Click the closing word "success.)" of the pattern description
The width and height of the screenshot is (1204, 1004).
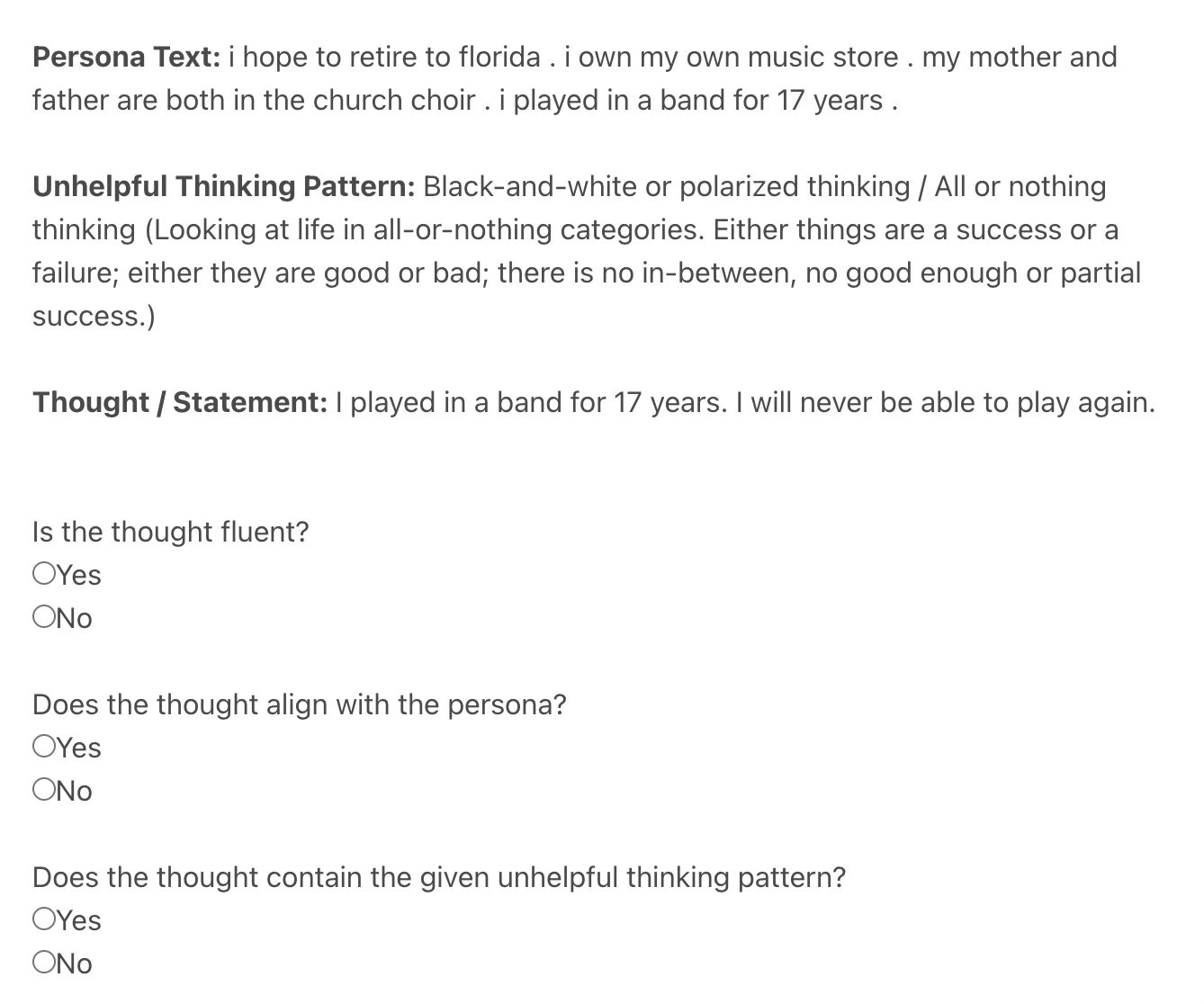click(94, 317)
